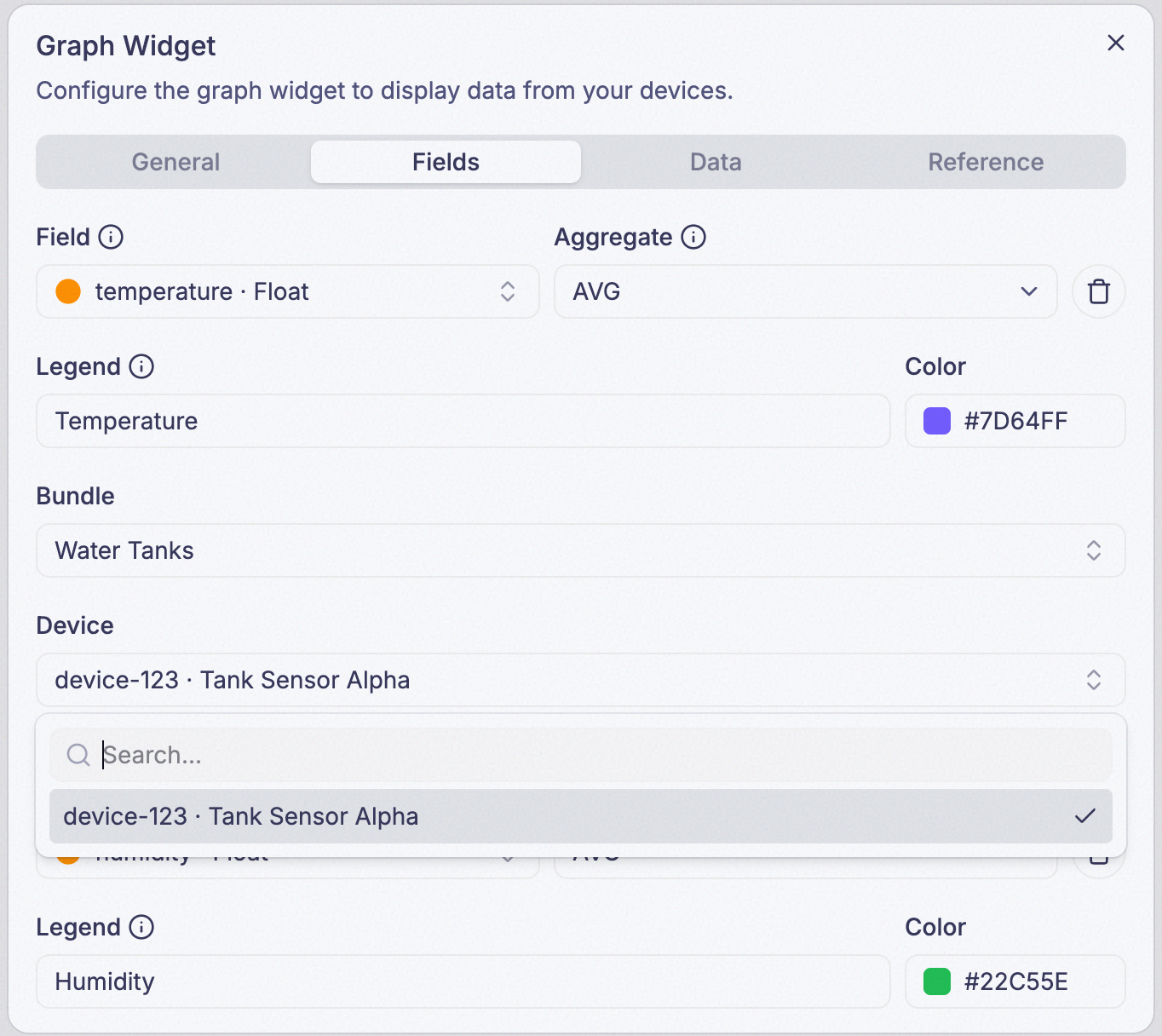Screen dimensions: 1162x1036
Task: Open the Reference tab
Action: 986,162
